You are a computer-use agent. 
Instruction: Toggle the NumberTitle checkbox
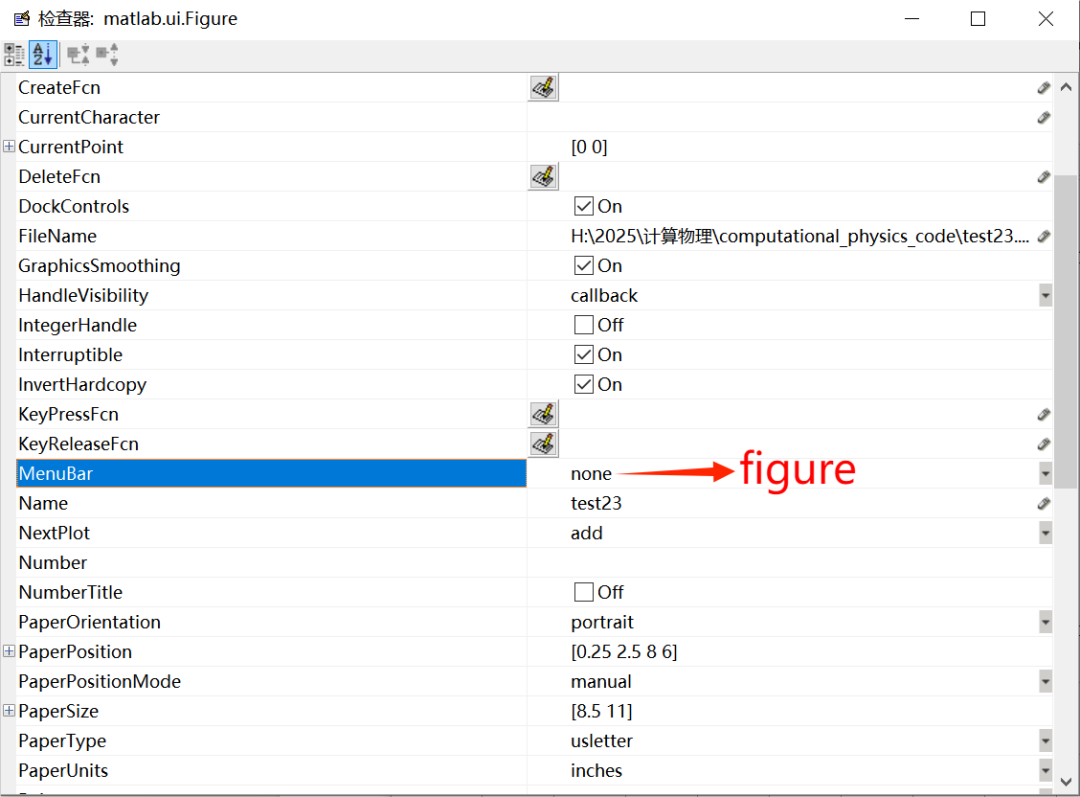(x=584, y=592)
